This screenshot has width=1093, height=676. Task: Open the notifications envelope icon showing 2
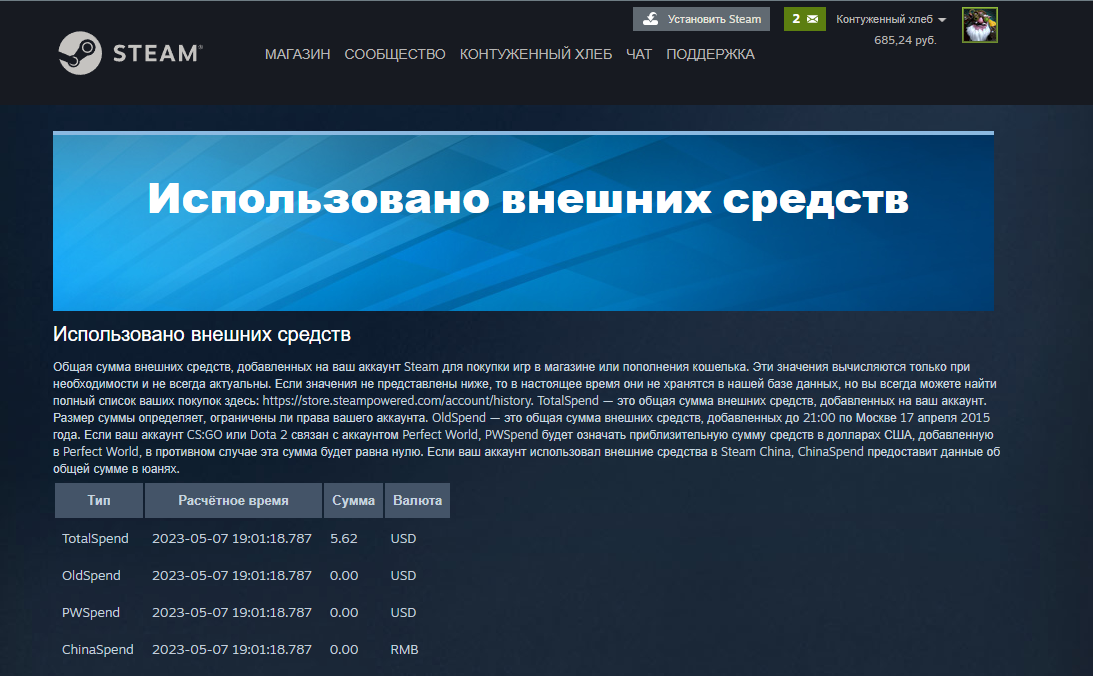804,19
